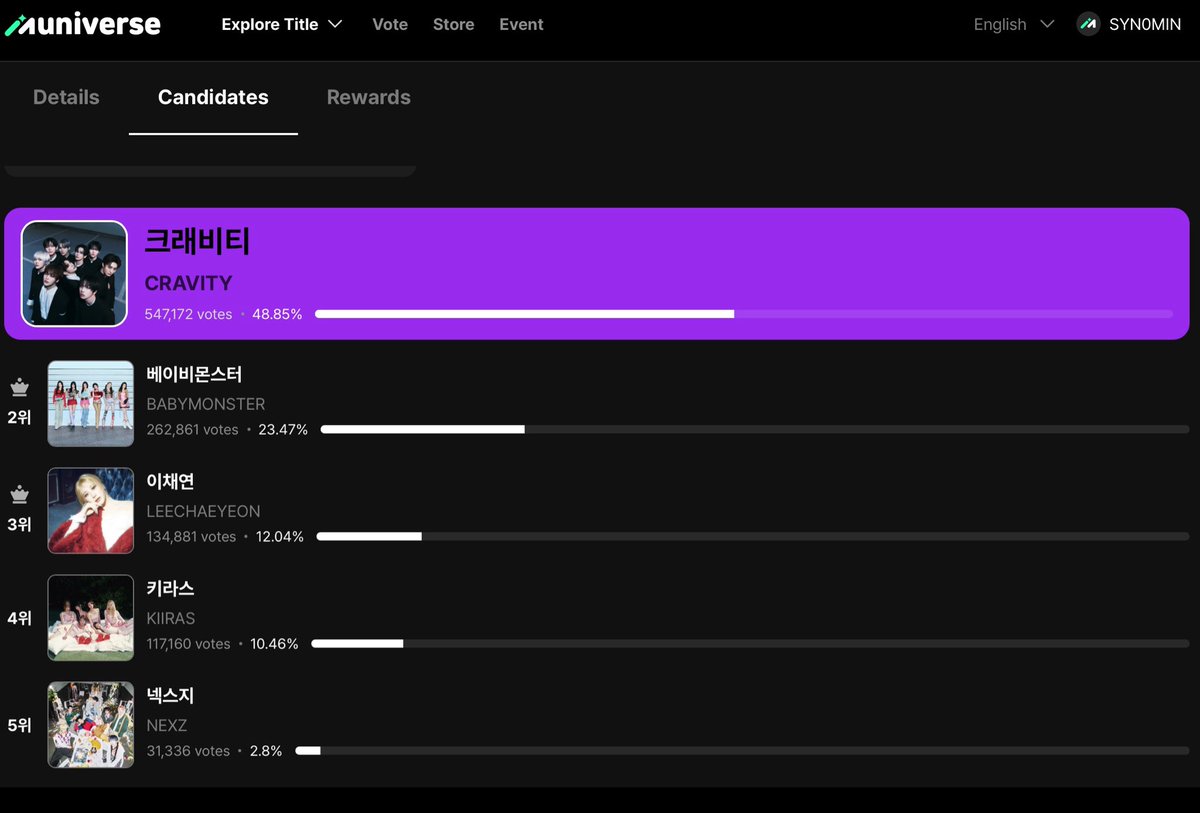
Task: Click the BABYMONSTER English name
Action: tap(206, 404)
